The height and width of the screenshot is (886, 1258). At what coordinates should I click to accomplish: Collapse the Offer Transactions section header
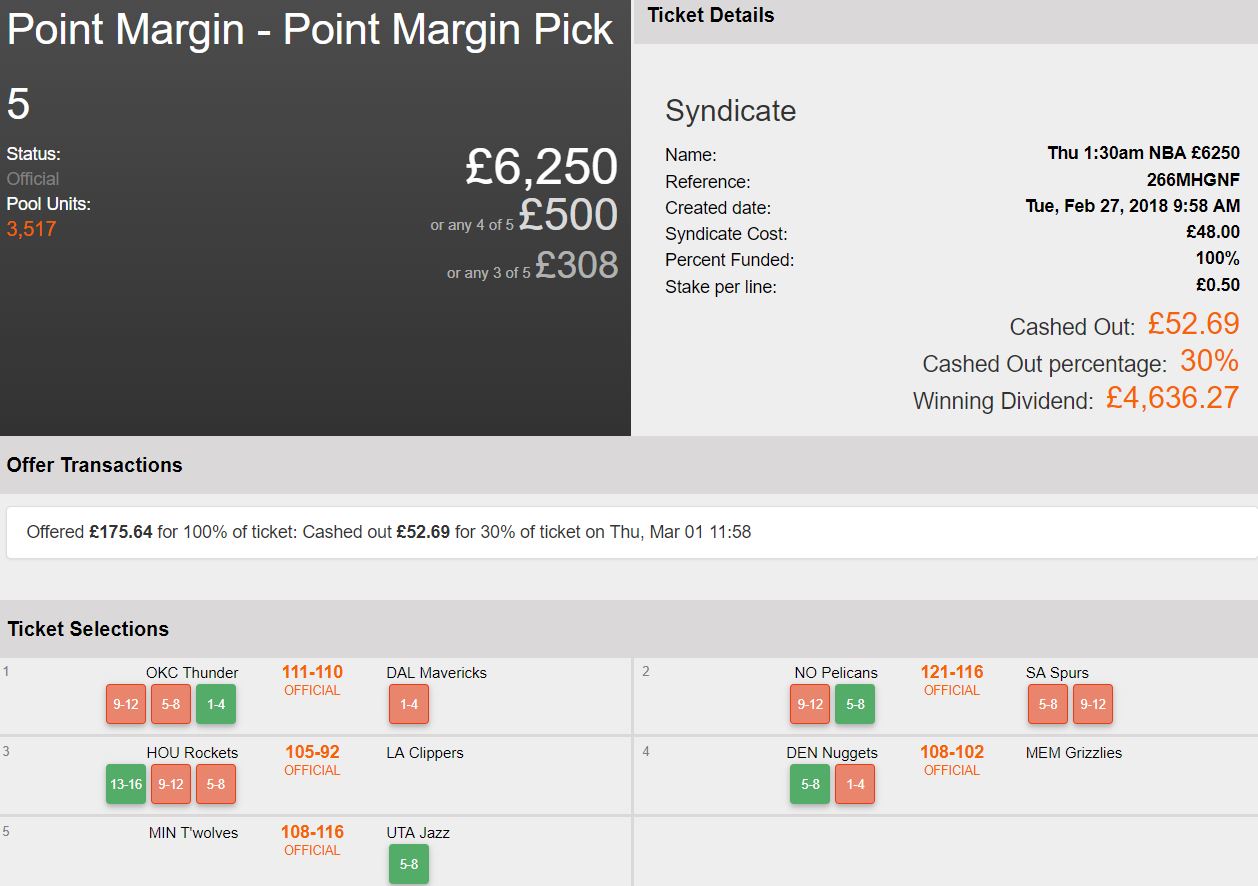click(x=95, y=465)
